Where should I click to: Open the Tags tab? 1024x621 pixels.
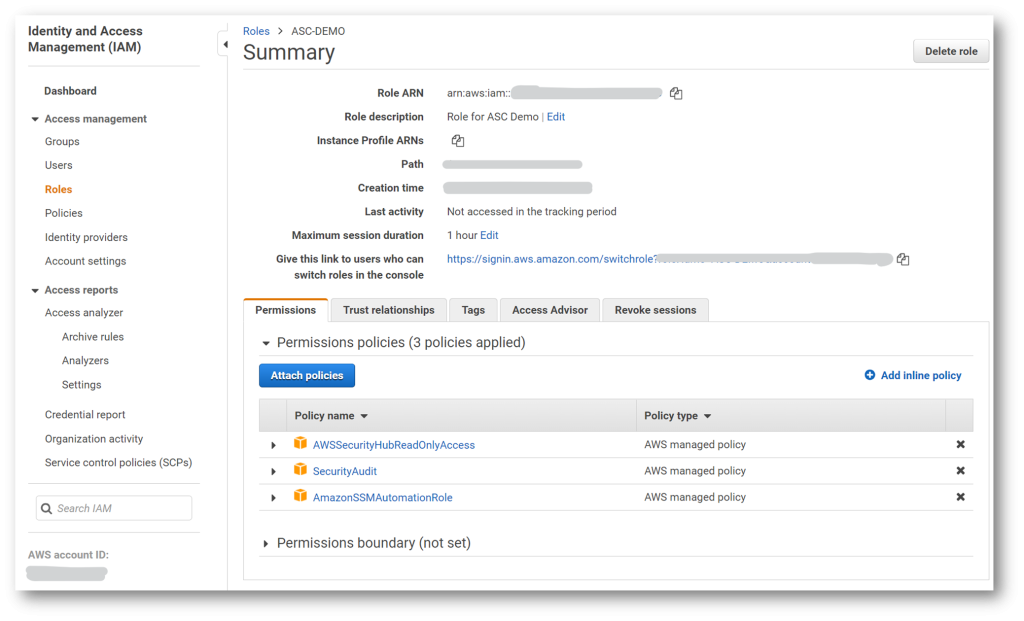click(x=473, y=310)
